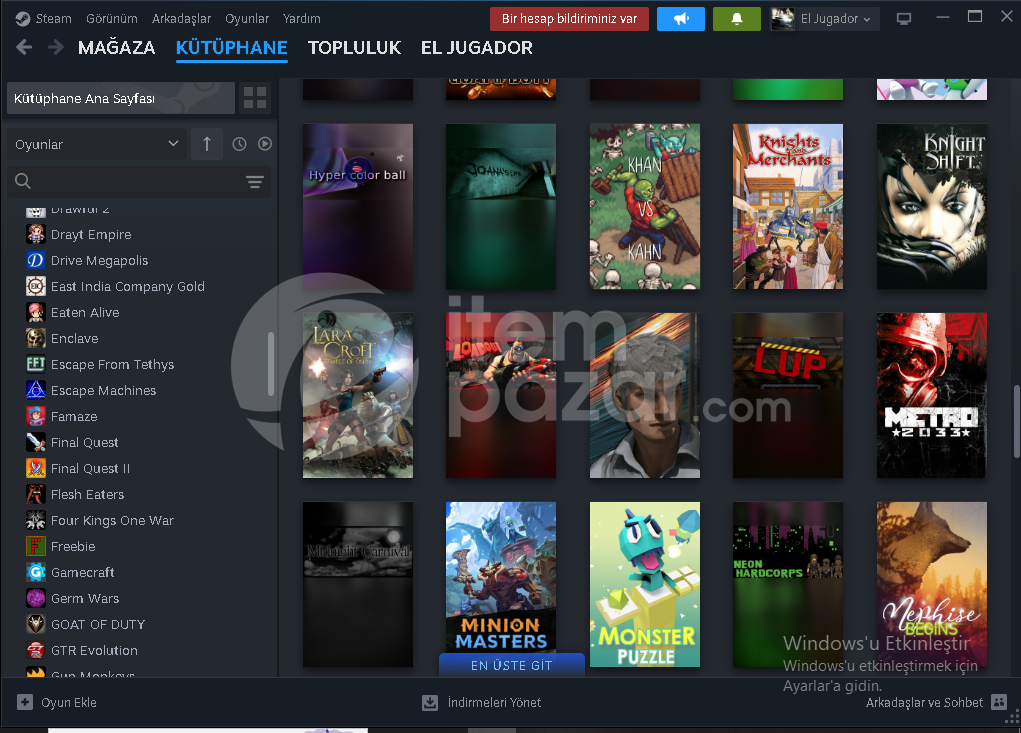The image size is (1021, 733).
Task: Click the Bir hesap bildiriminiz var alert
Action: pyautogui.click(x=569, y=19)
